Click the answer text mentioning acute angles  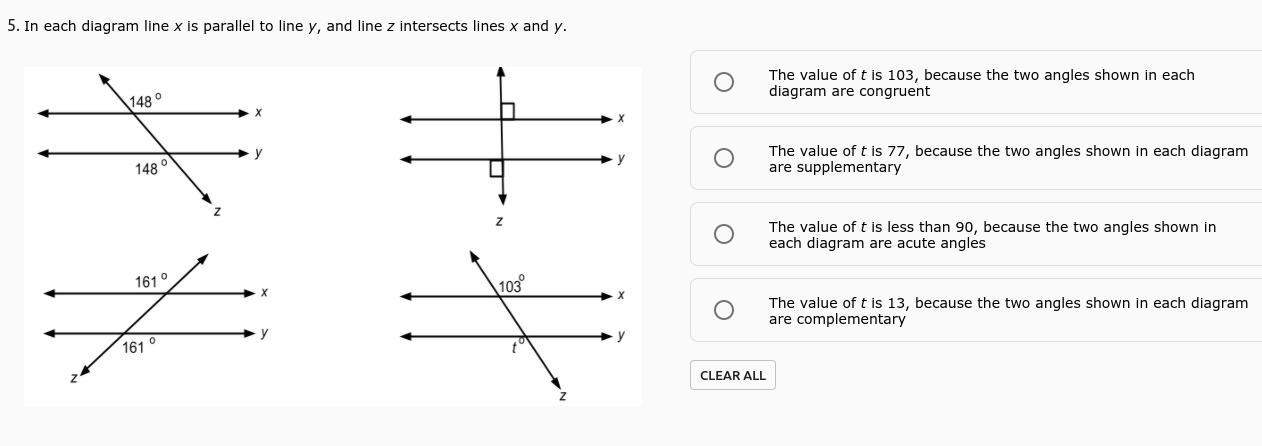pyautogui.click(x=991, y=235)
